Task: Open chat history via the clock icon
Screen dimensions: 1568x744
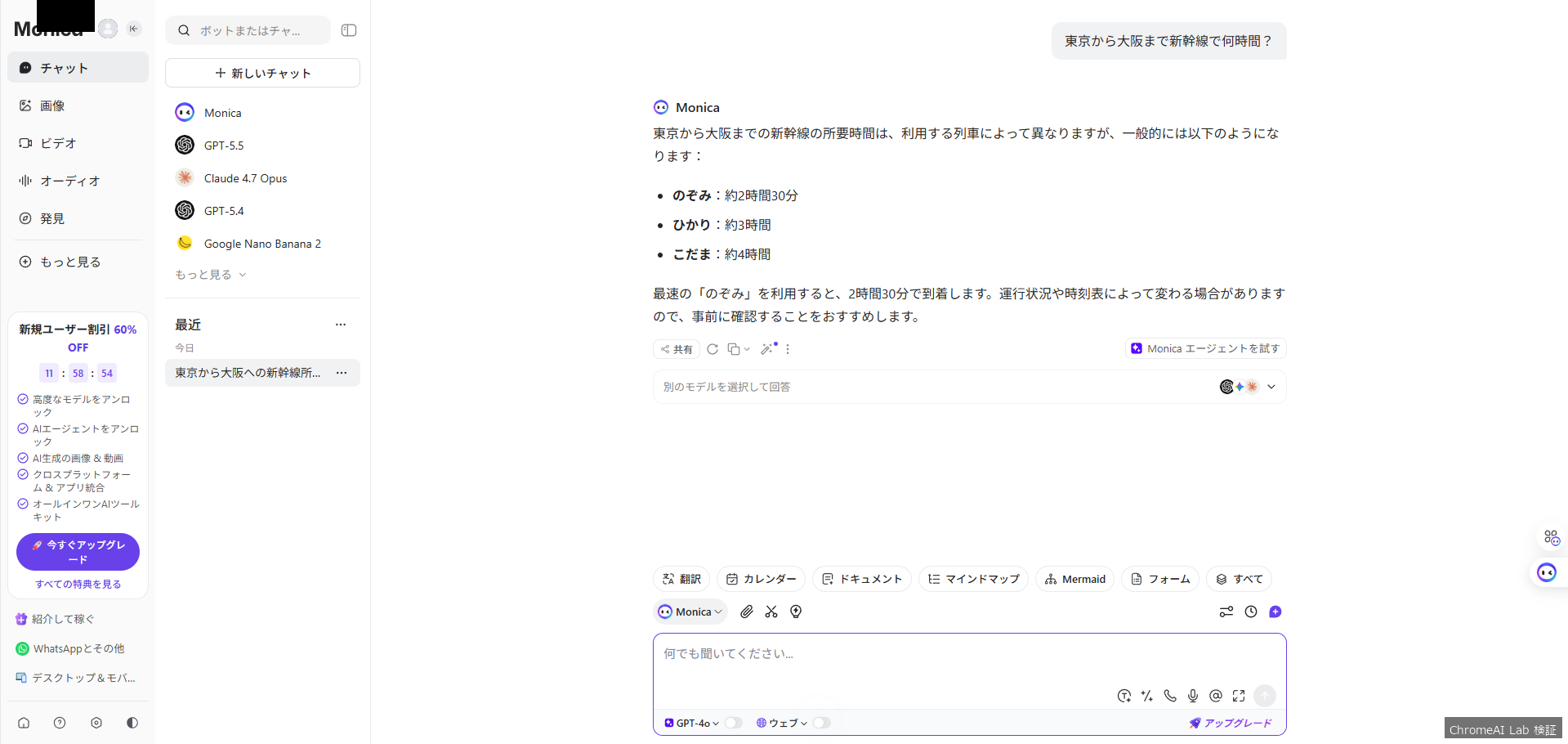Action: [1251, 612]
